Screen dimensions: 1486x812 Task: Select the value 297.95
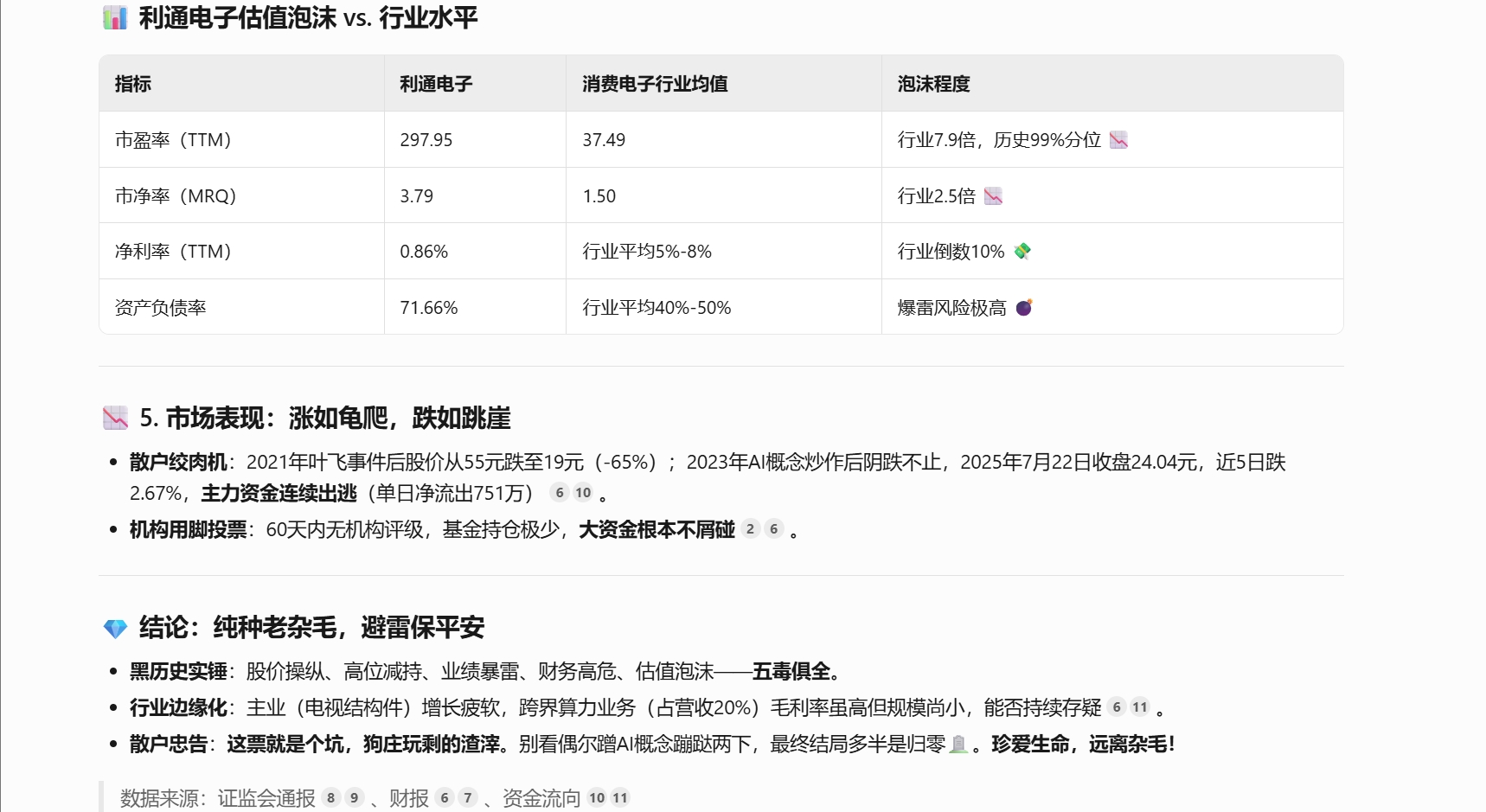[x=426, y=140]
